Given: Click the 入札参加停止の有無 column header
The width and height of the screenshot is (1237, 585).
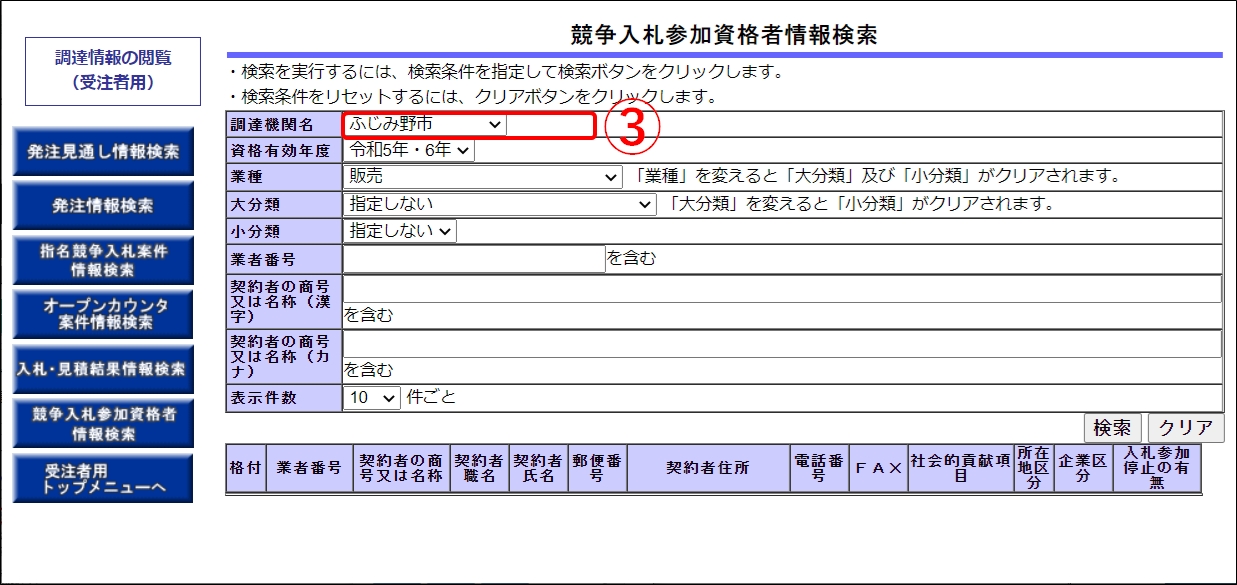Looking at the screenshot, I should point(1157,468).
